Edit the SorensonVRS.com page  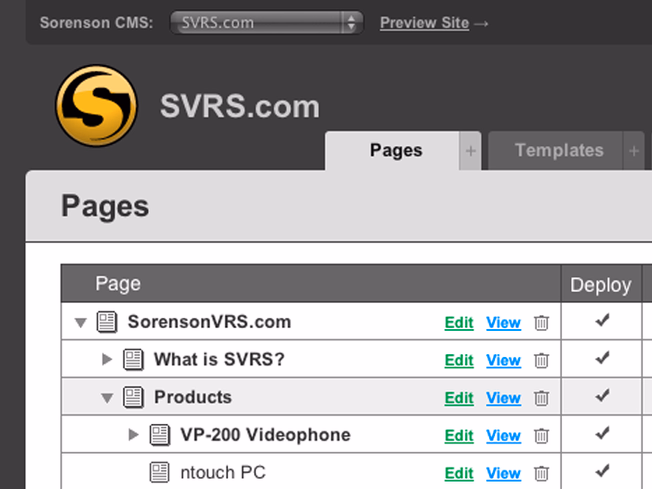pyautogui.click(x=459, y=323)
